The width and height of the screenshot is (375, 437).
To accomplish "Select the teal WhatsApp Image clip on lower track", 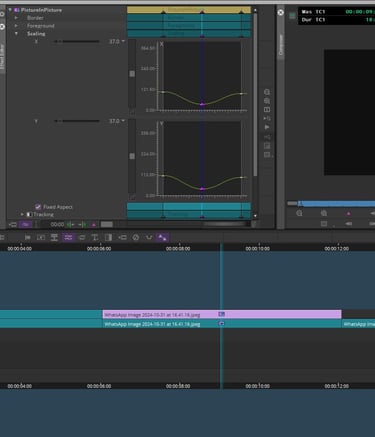I will 222,324.
